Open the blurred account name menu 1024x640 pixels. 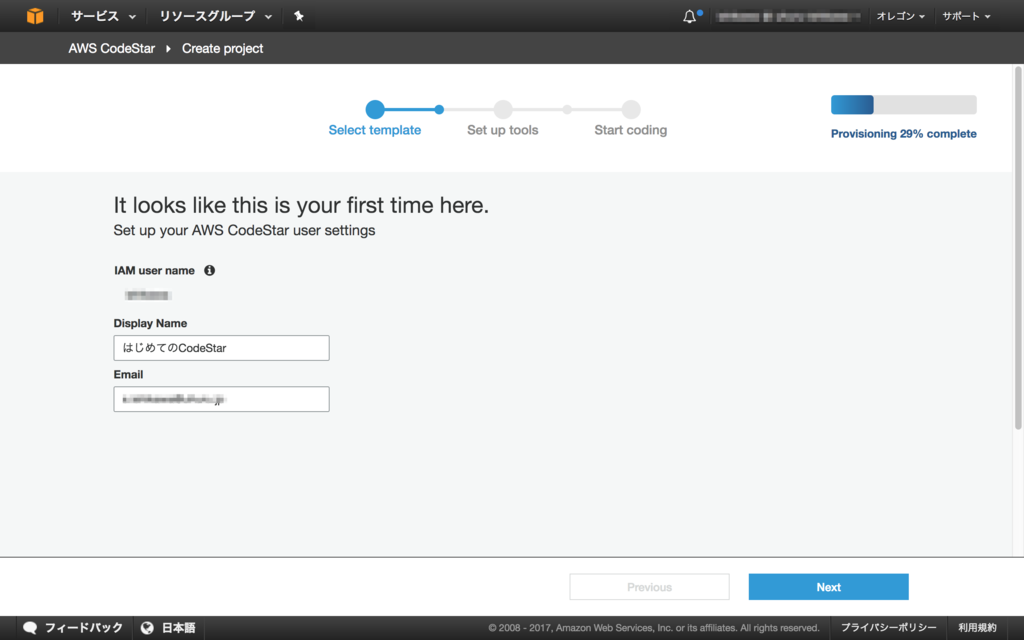788,16
